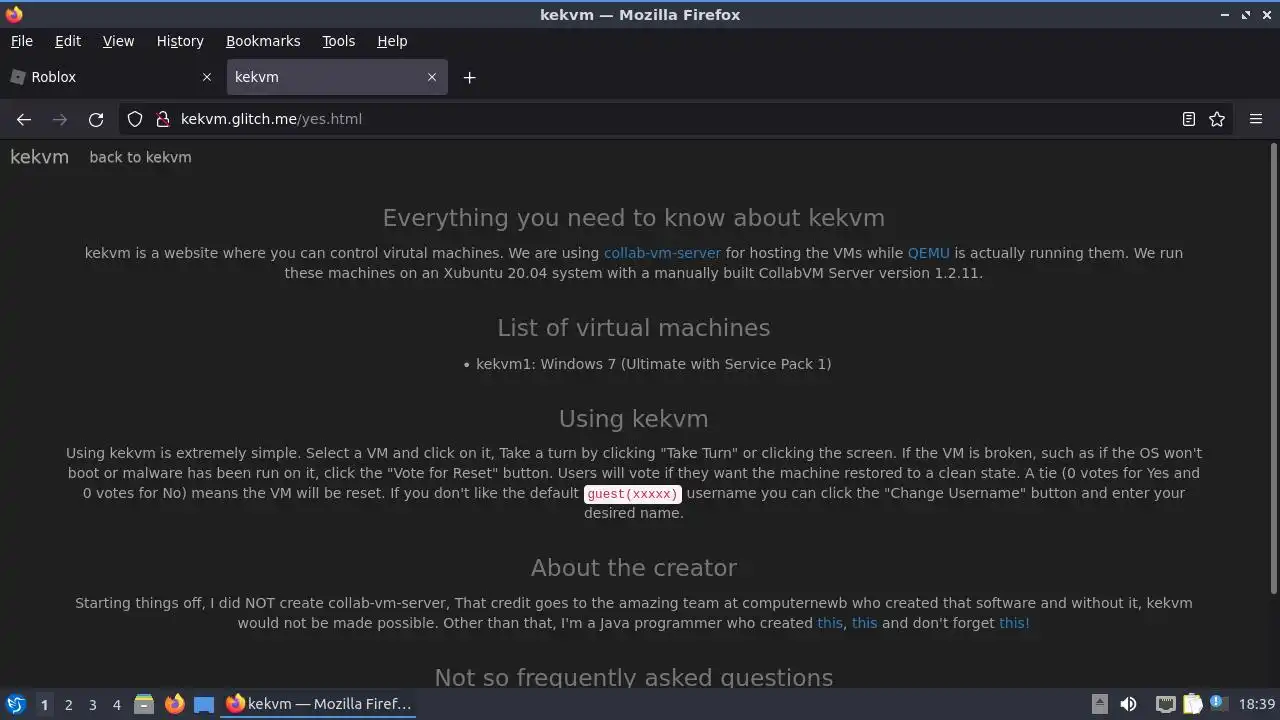Viewport: 1280px width, 720px height.
Task: Go back to the previous page
Action: point(24,119)
